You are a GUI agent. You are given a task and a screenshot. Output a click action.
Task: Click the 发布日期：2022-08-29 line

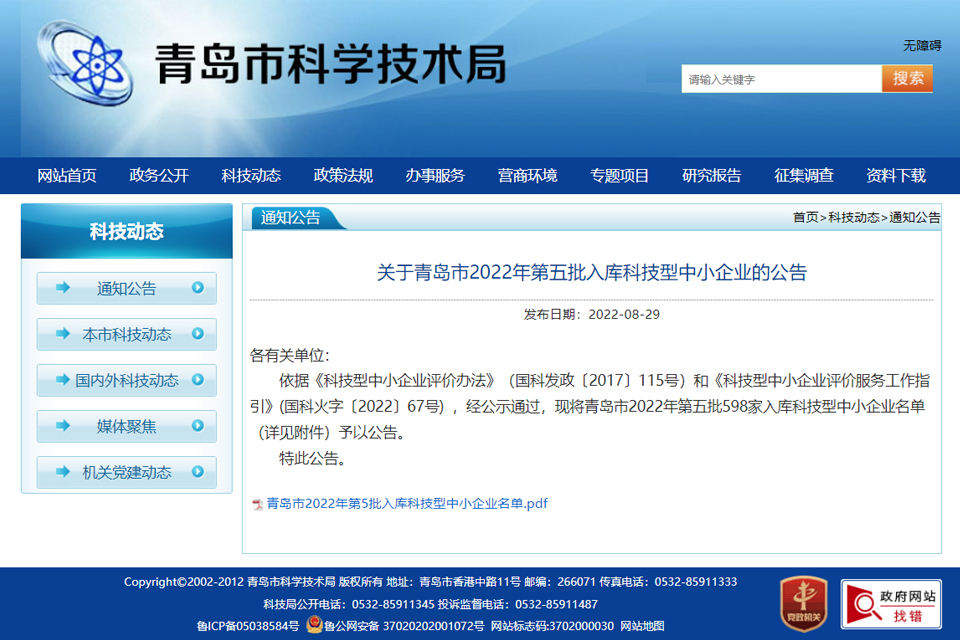591,314
